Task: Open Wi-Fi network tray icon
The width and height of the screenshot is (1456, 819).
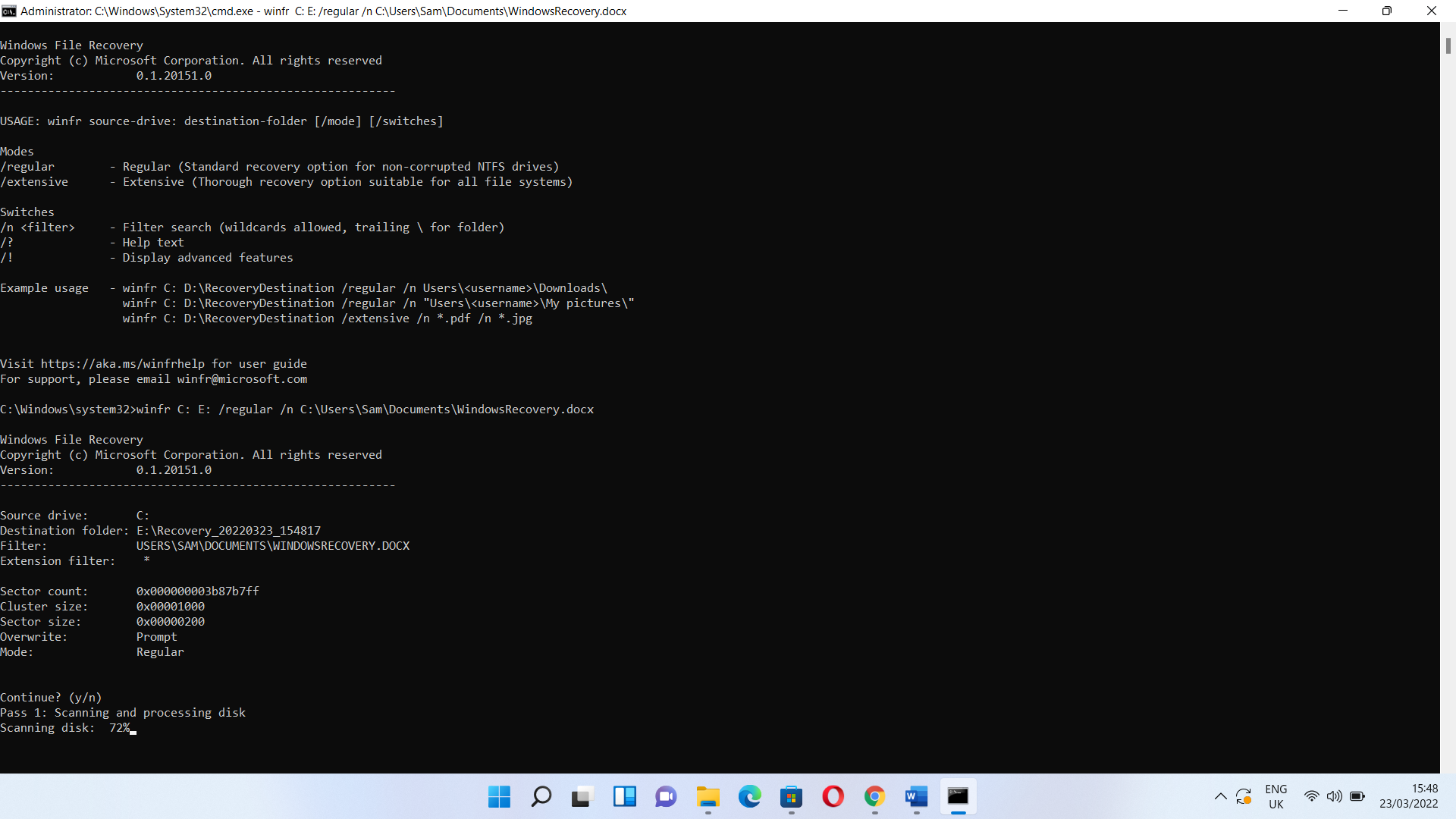Action: 1311,796
